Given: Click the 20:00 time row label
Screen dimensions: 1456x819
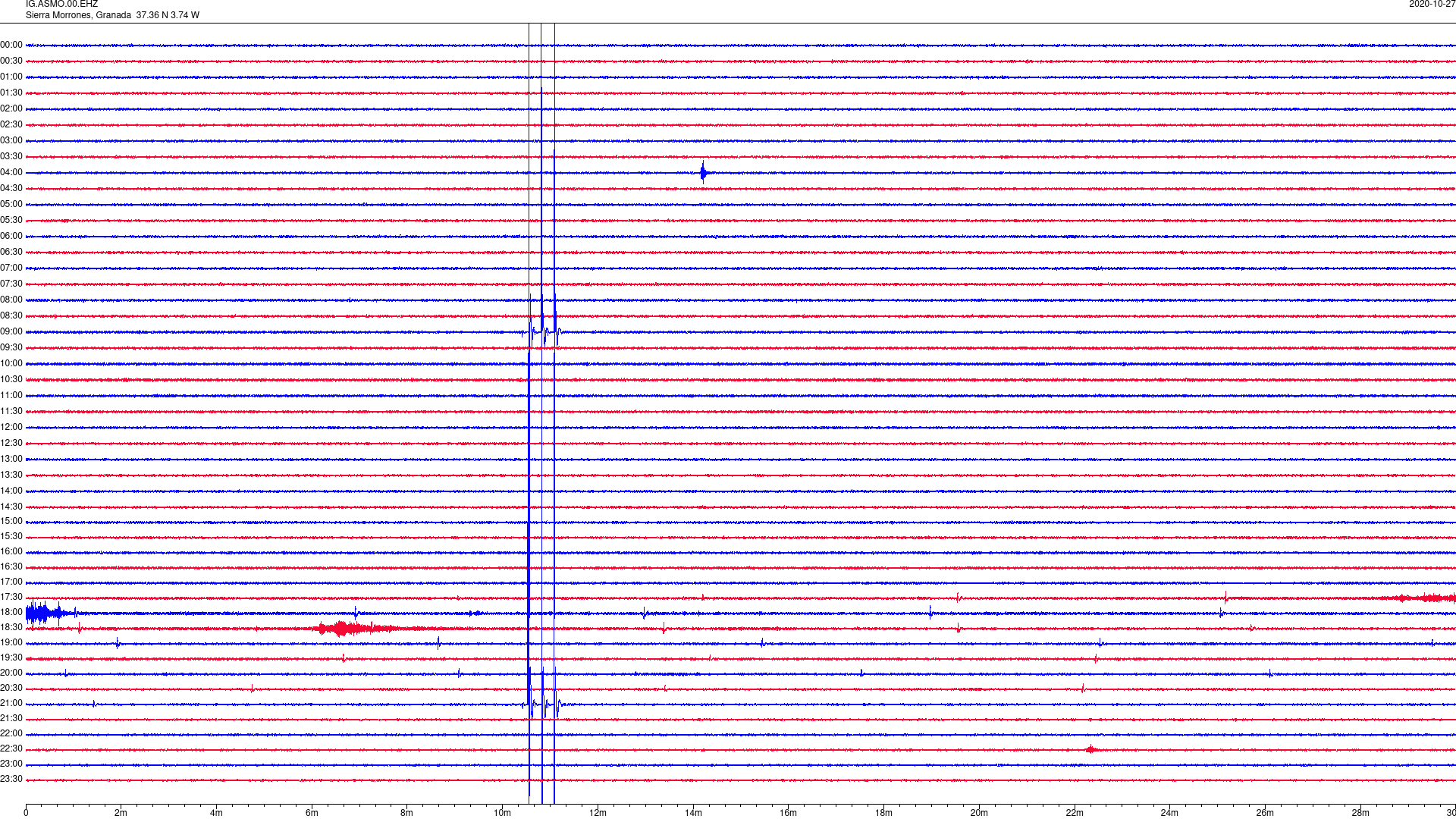Looking at the screenshot, I should tap(11, 673).
